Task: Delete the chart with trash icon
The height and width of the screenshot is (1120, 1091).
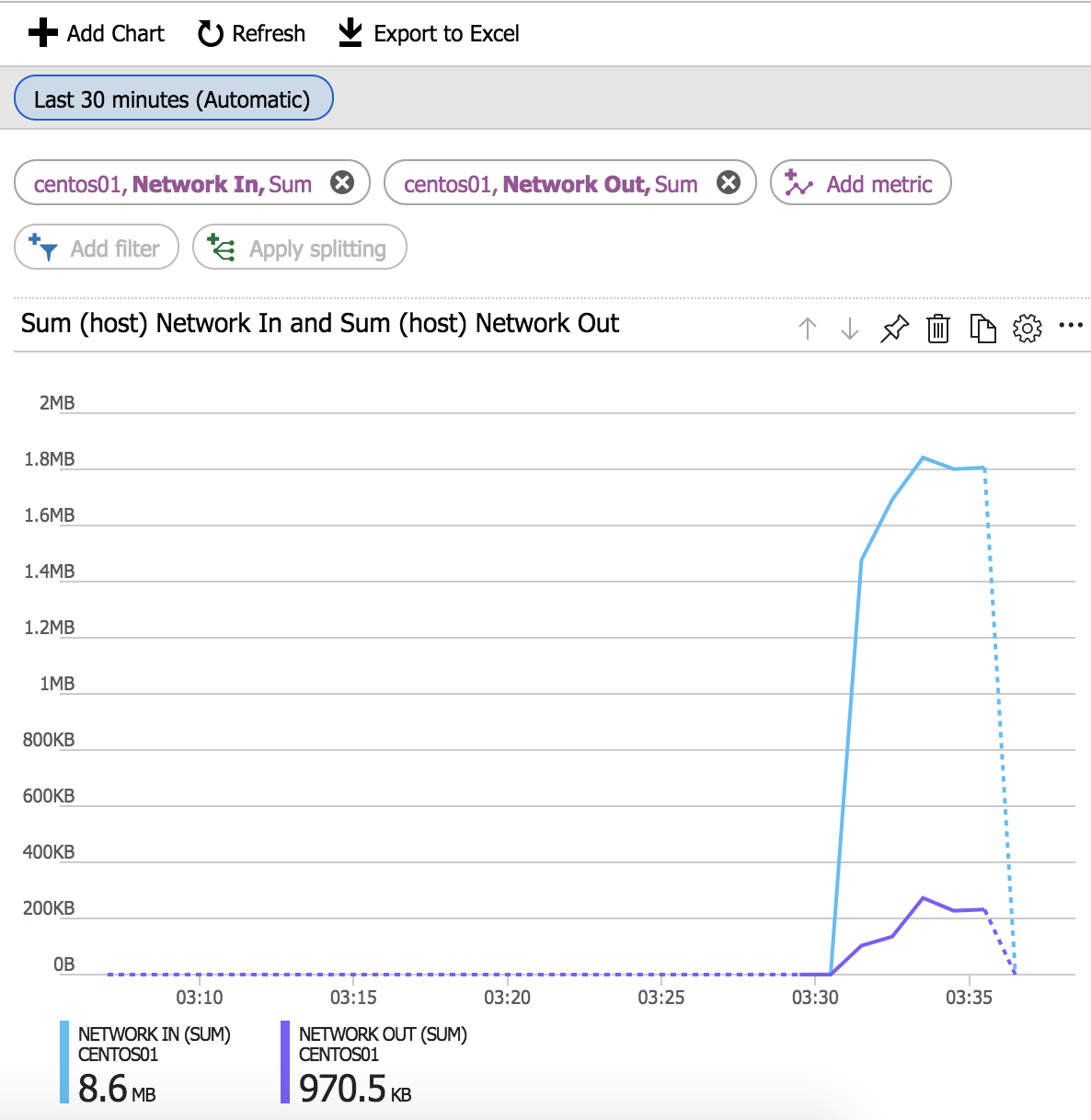Action: pos(938,329)
